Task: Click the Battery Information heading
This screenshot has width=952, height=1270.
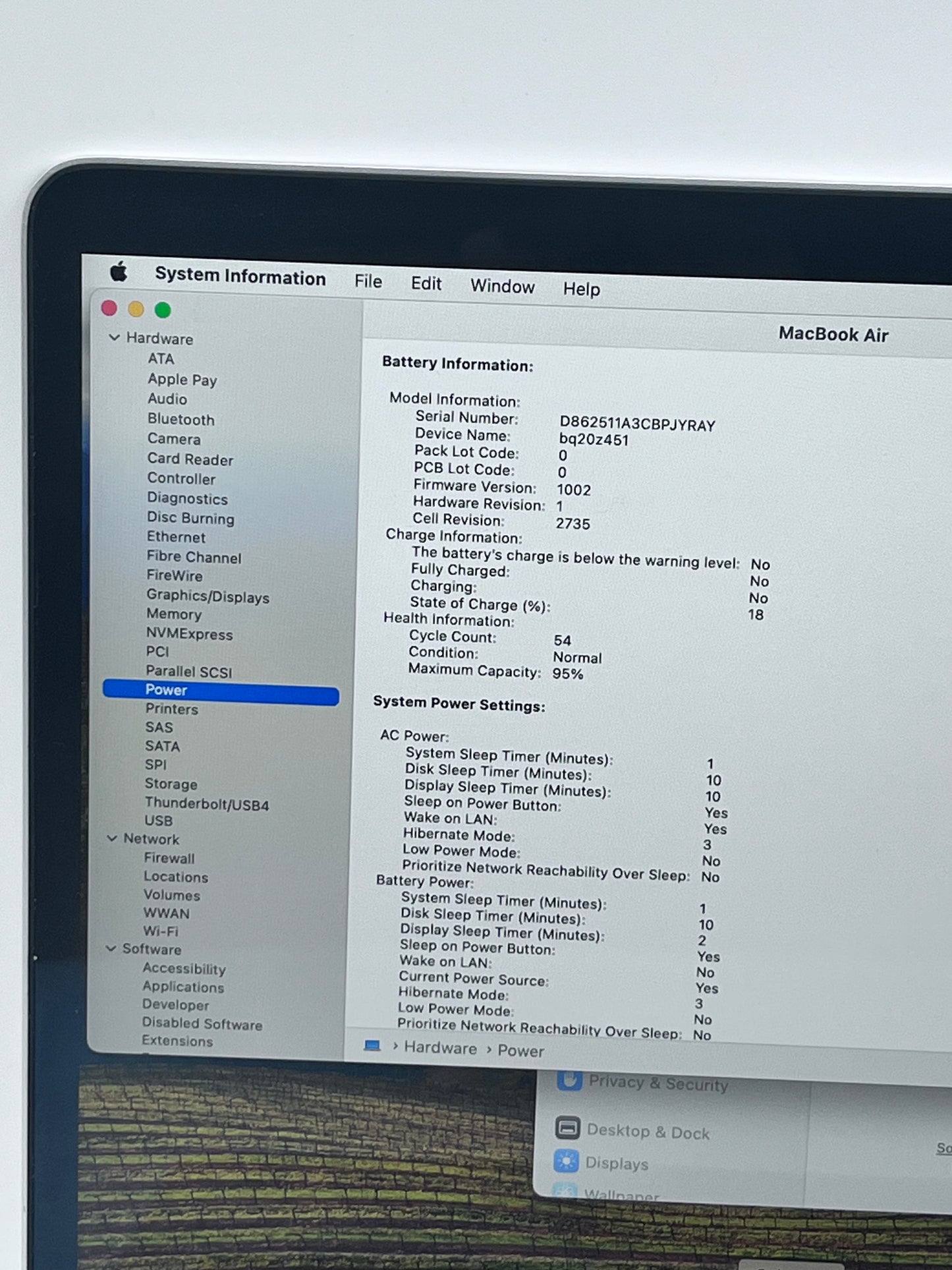Action: pos(457,364)
